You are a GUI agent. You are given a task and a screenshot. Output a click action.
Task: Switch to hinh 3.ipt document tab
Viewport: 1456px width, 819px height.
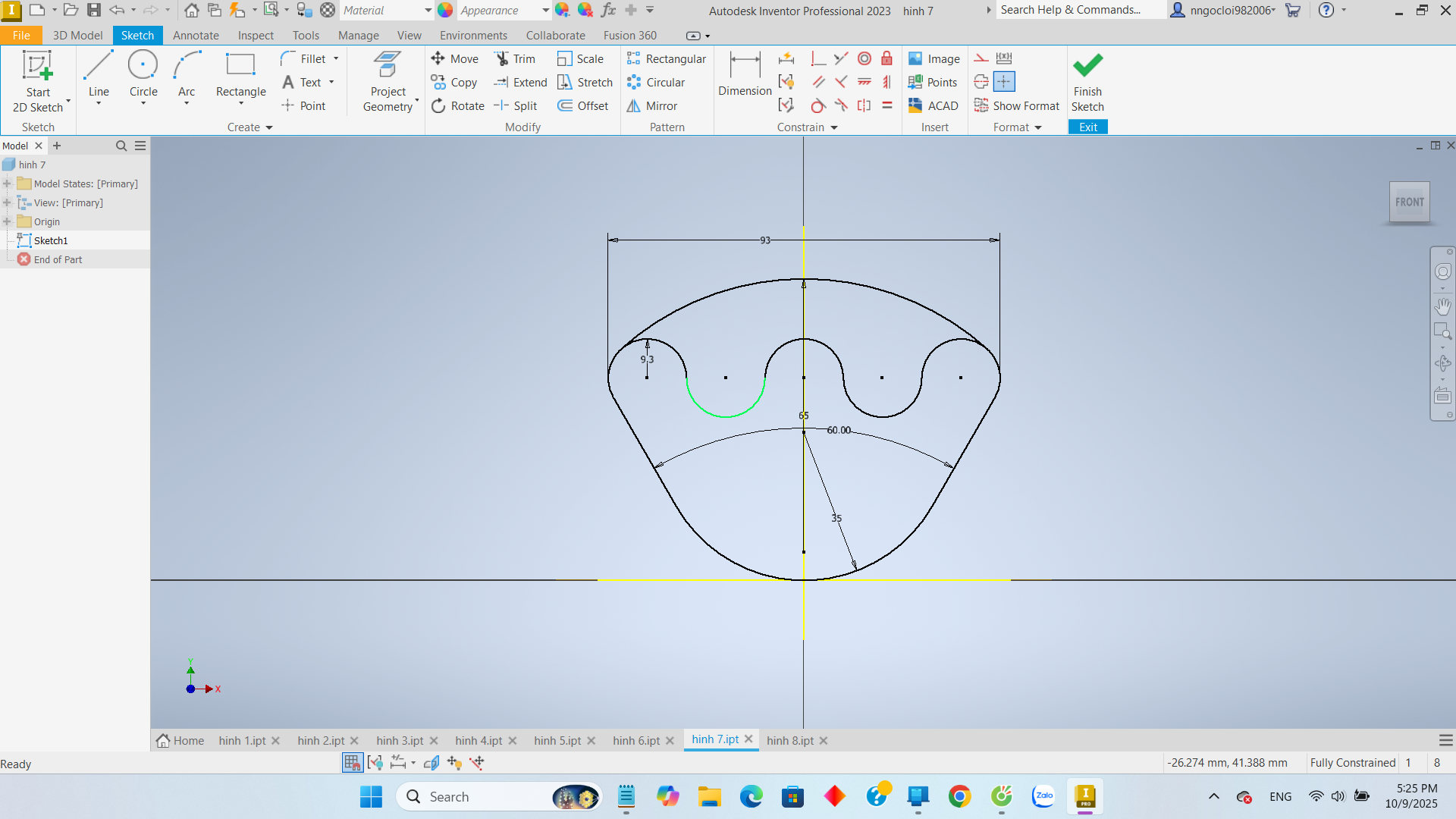(x=400, y=740)
